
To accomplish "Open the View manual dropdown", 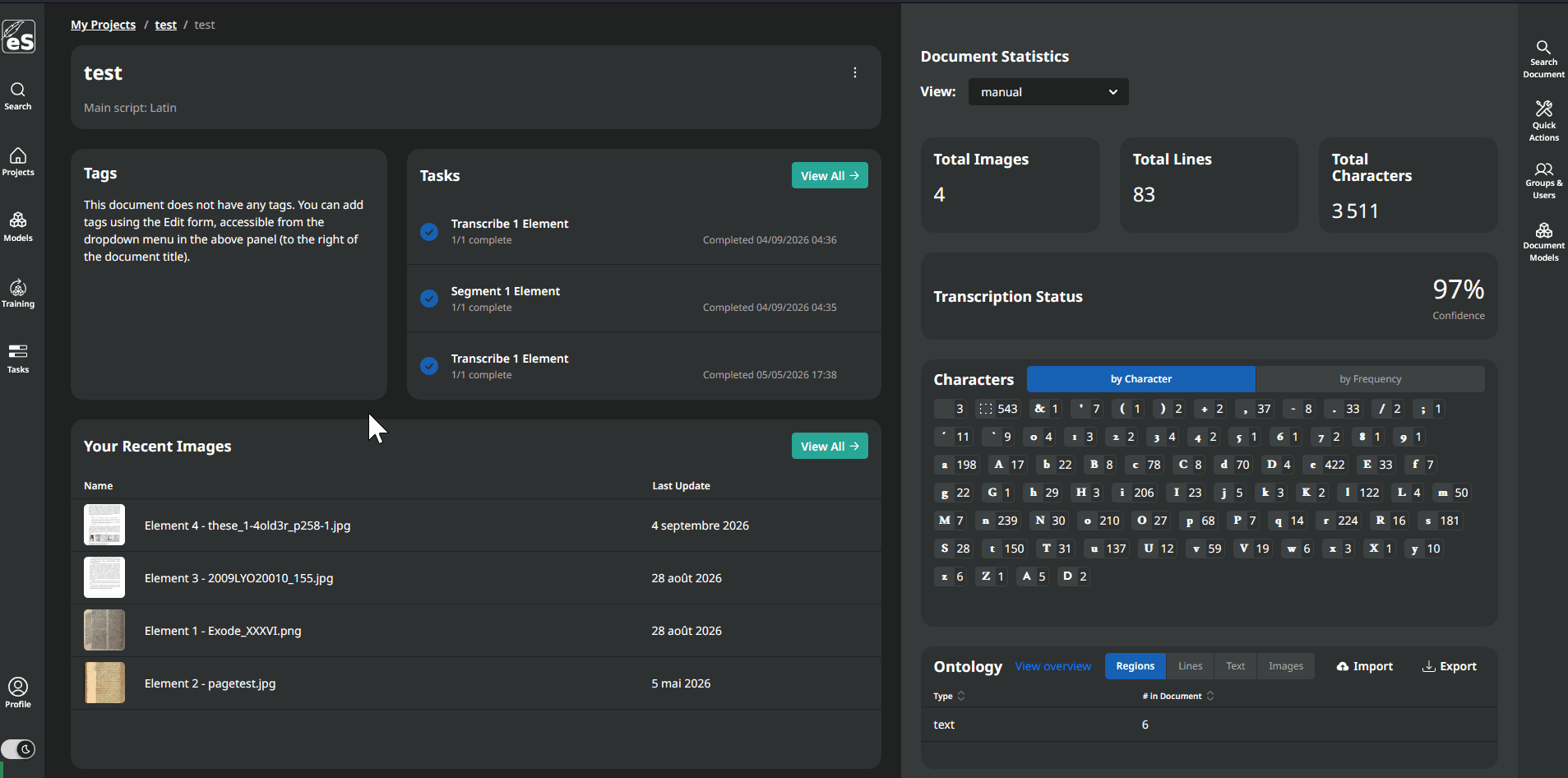I will [1048, 92].
